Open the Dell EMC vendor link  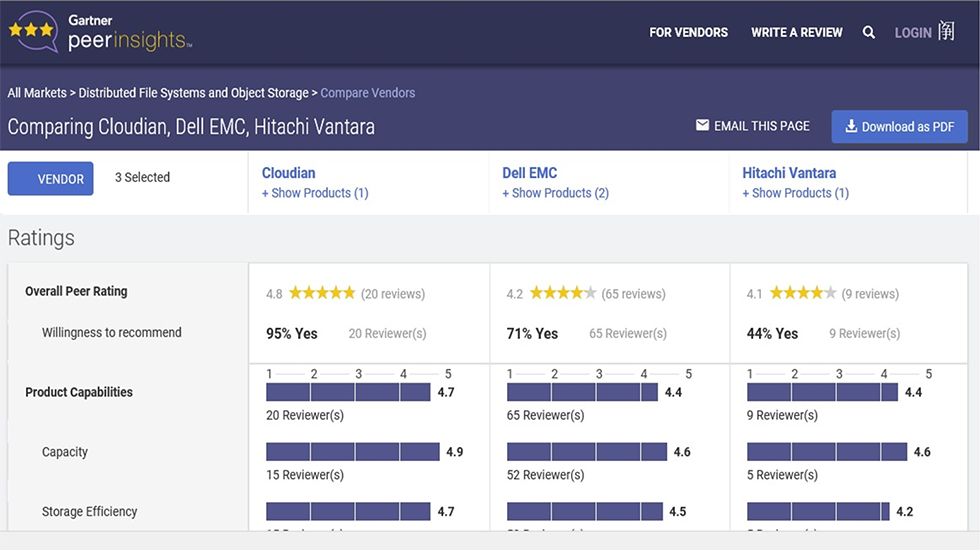coord(529,173)
